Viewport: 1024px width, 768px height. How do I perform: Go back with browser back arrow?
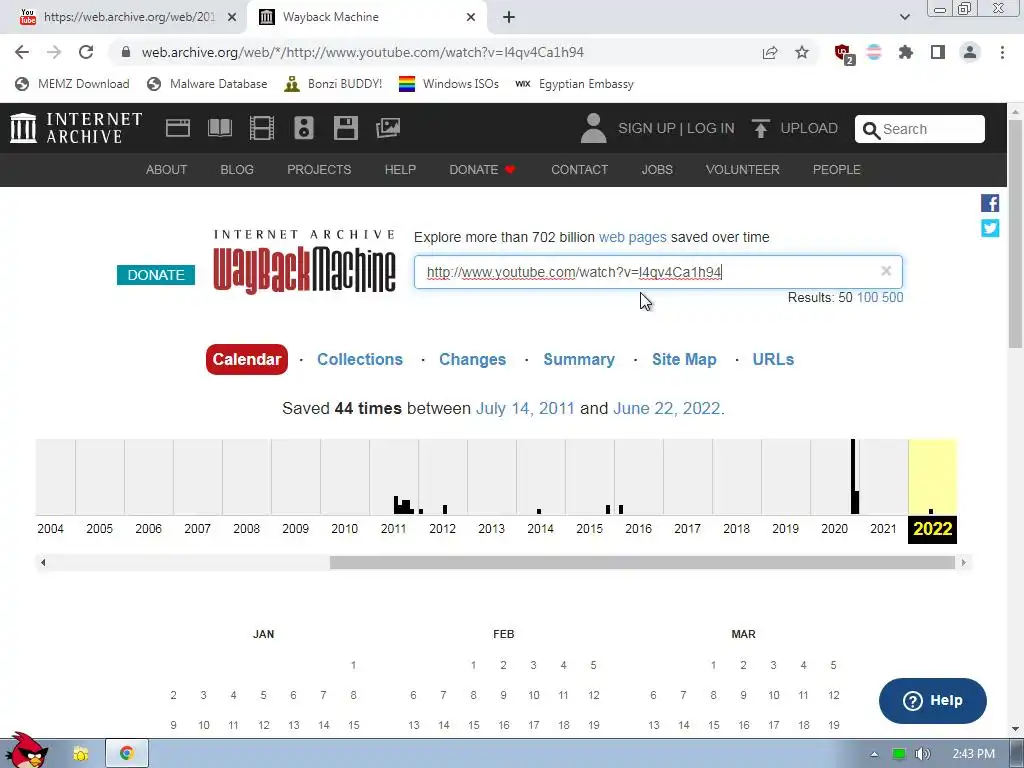point(22,52)
